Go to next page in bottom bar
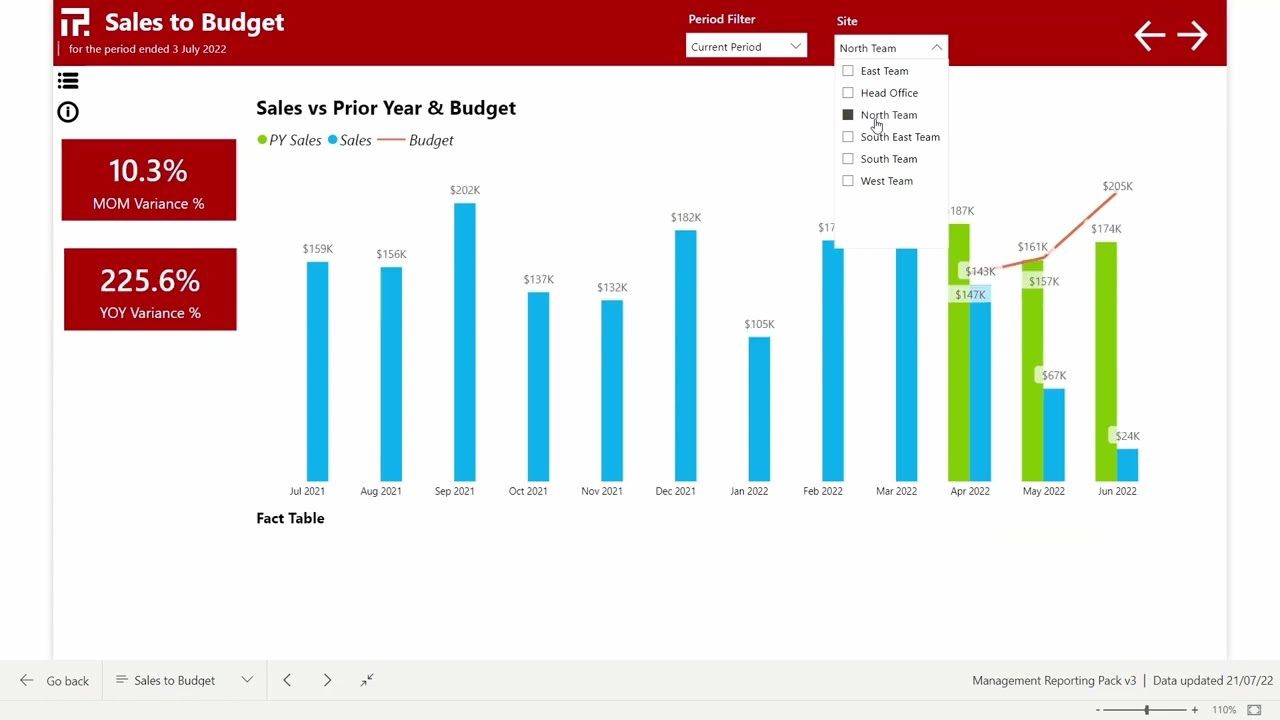 click(327, 681)
